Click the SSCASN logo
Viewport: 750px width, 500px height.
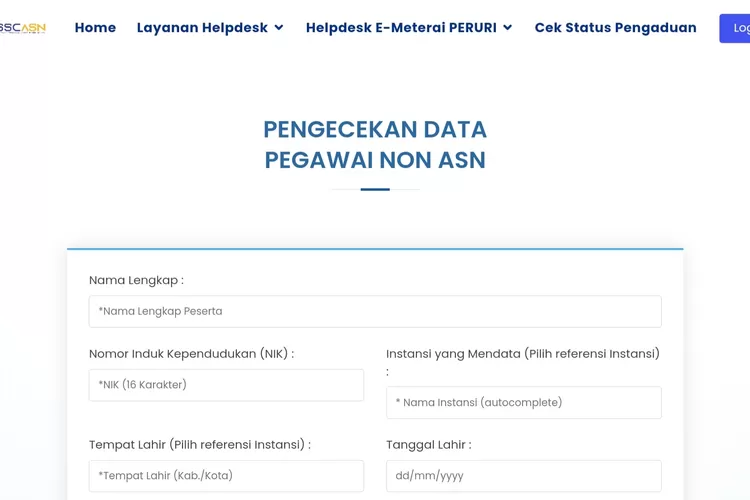coord(22,28)
